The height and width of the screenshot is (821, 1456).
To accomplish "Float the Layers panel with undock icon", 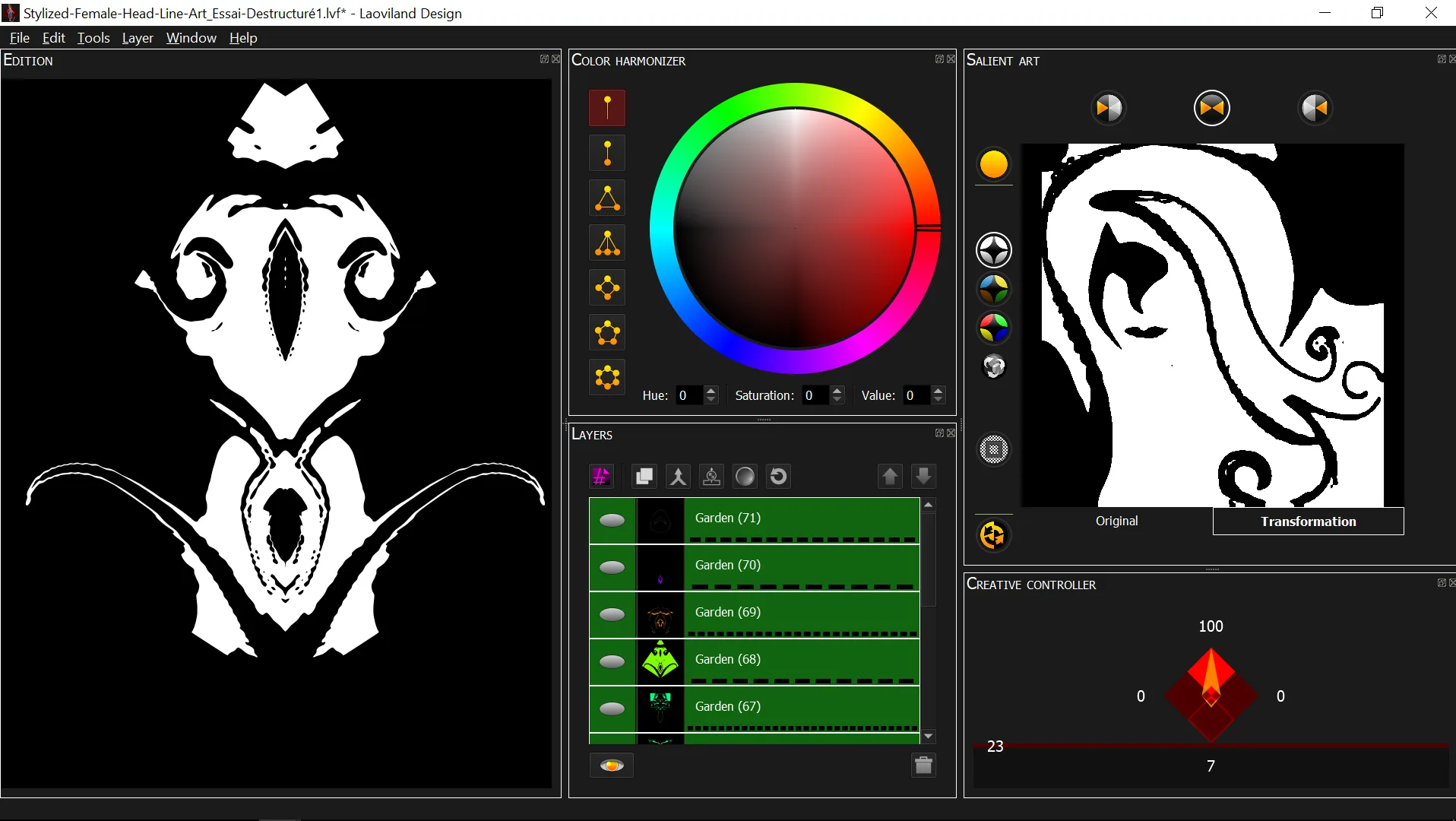I will [x=939, y=433].
